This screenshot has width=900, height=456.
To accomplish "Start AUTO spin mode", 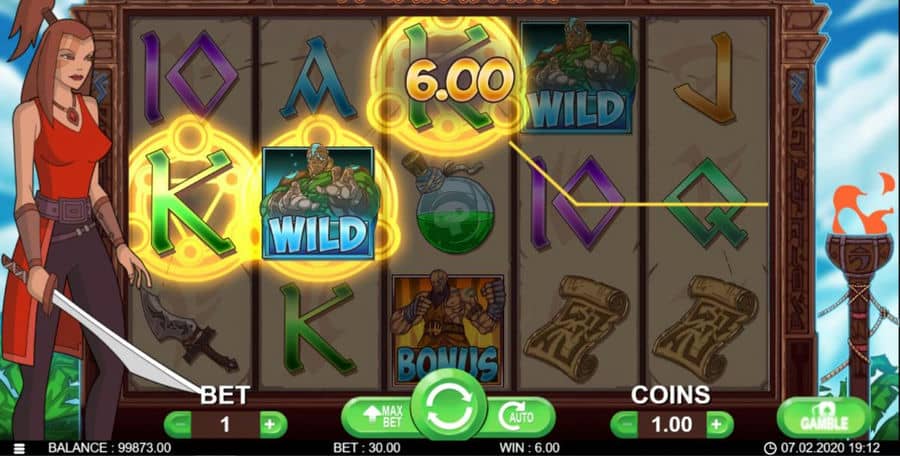I will [x=518, y=417].
